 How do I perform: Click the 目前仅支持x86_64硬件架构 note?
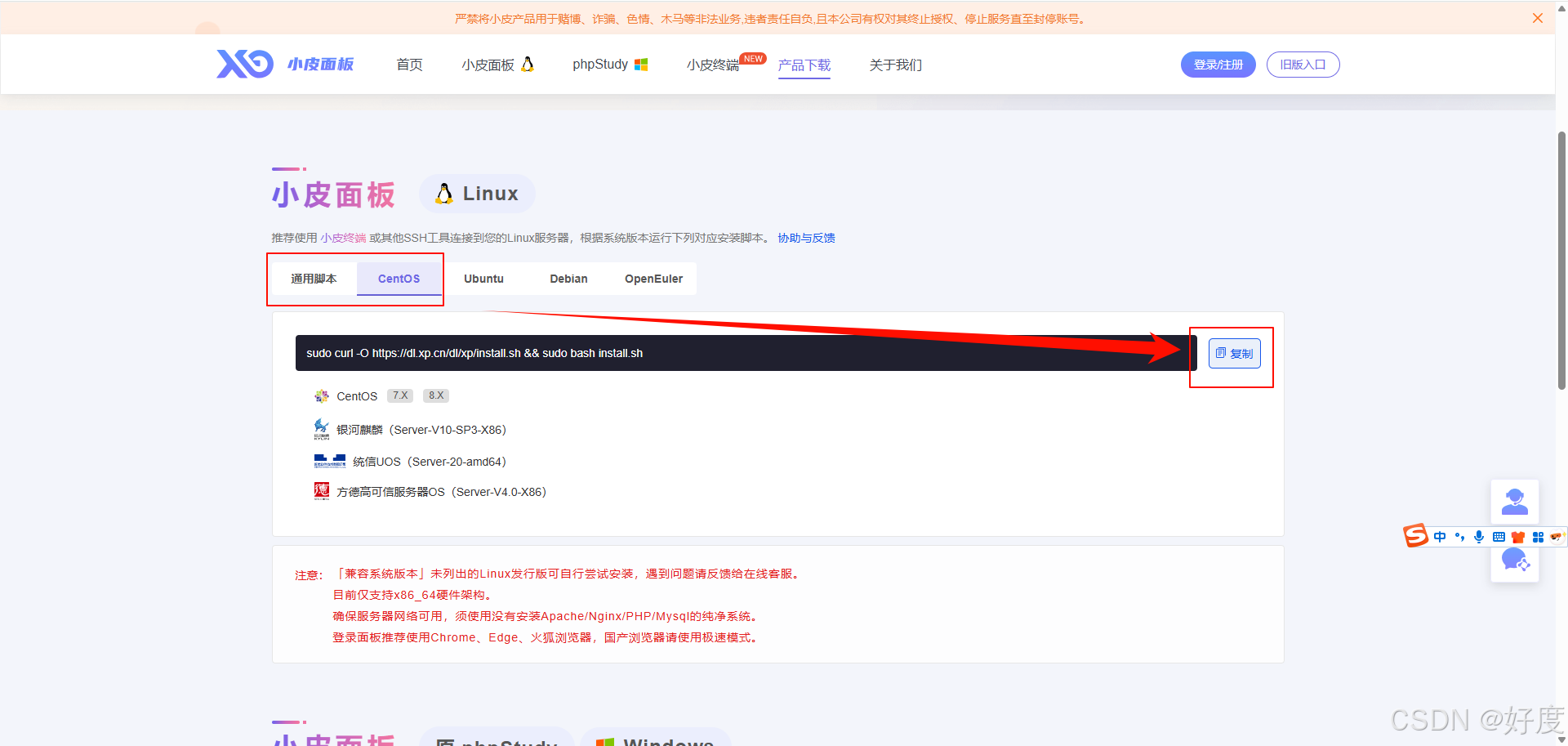[412, 595]
